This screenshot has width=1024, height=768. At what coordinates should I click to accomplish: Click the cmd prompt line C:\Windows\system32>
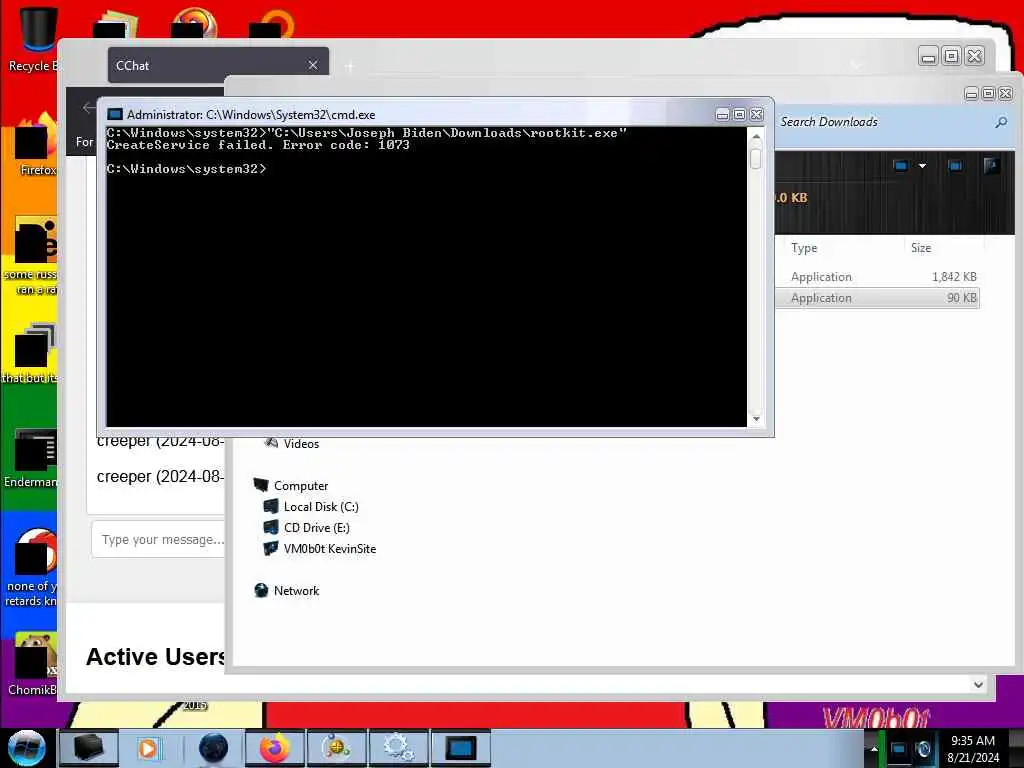pyautogui.click(x=186, y=168)
